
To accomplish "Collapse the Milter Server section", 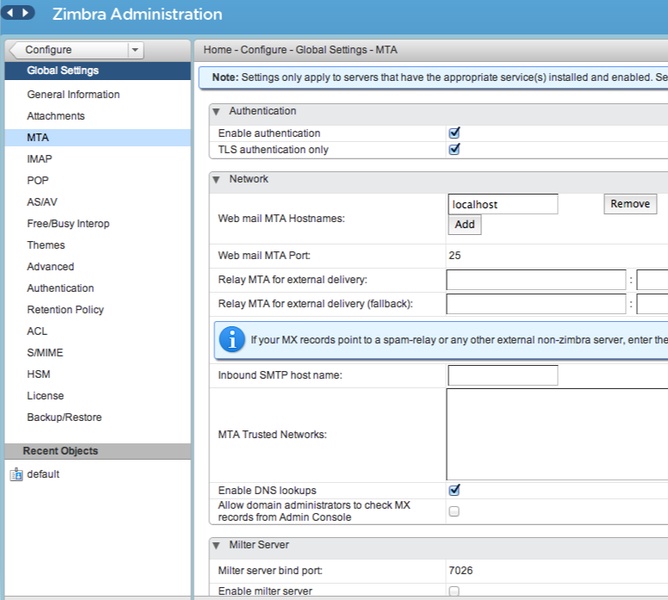I will pyautogui.click(x=217, y=545).
